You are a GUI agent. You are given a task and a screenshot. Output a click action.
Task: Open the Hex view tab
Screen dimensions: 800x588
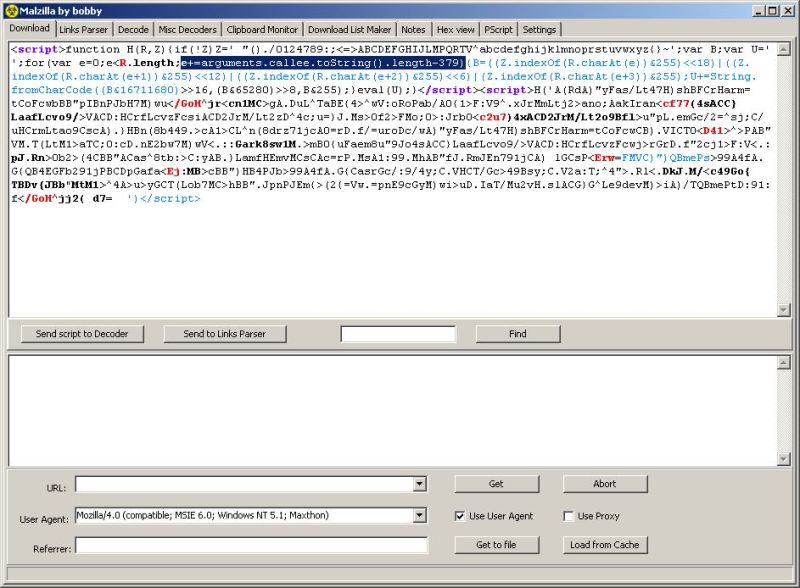[455, 29]
